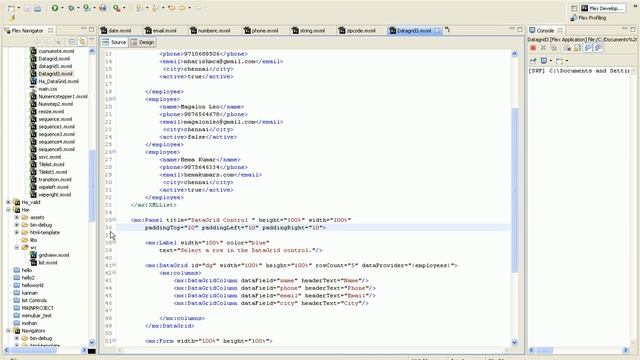Click the Print icon in toolbar
The width and height of the screenshot is (640, 360).
38,8
